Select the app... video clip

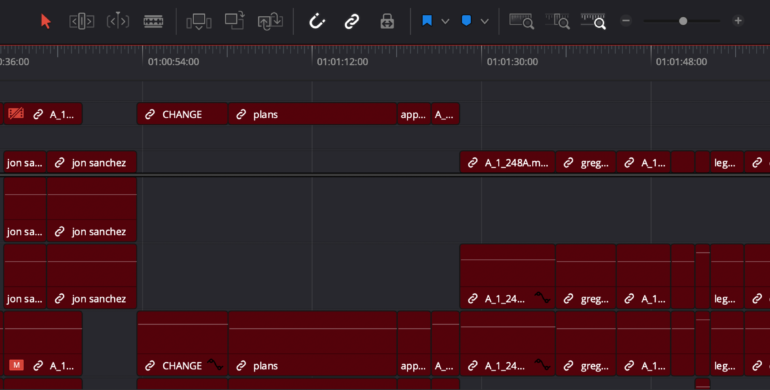coord(413,114)
